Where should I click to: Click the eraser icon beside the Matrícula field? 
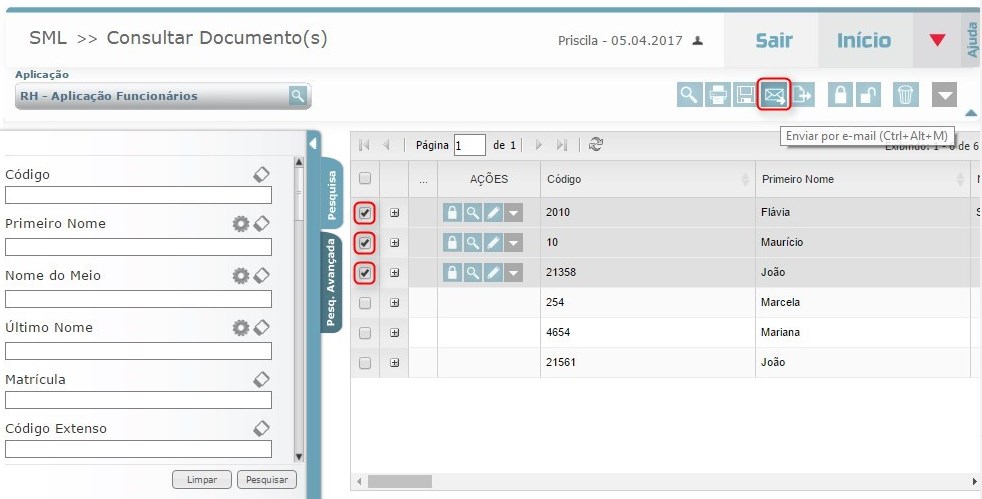coord(261,379)
